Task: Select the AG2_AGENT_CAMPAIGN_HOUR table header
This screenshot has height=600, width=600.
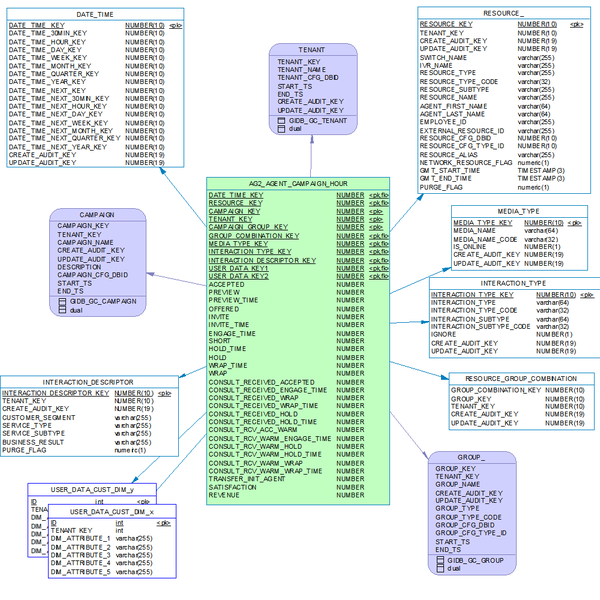Action: coord(298,184)
